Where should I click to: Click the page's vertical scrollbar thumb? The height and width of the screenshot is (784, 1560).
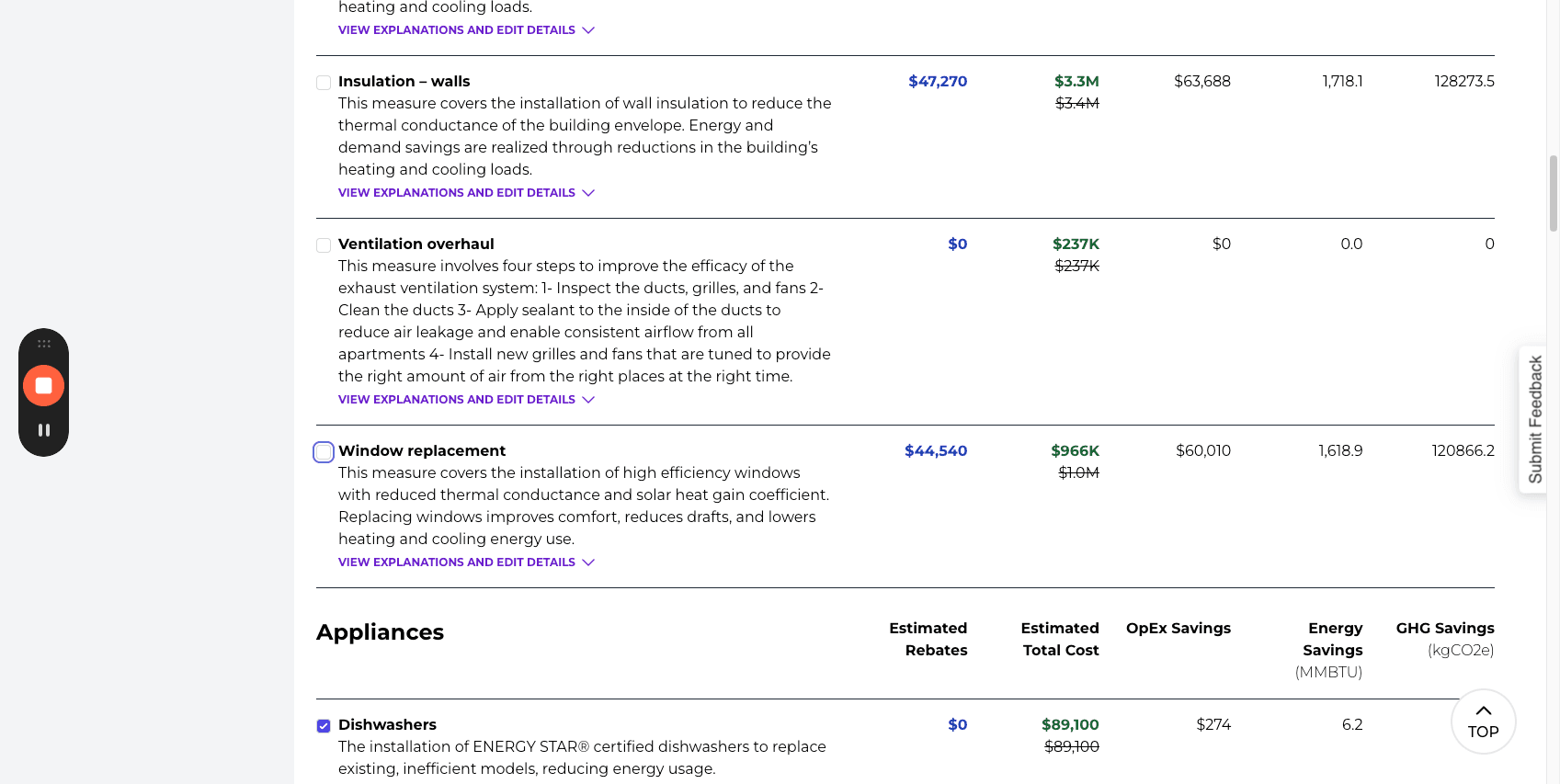coord(1553,193)
